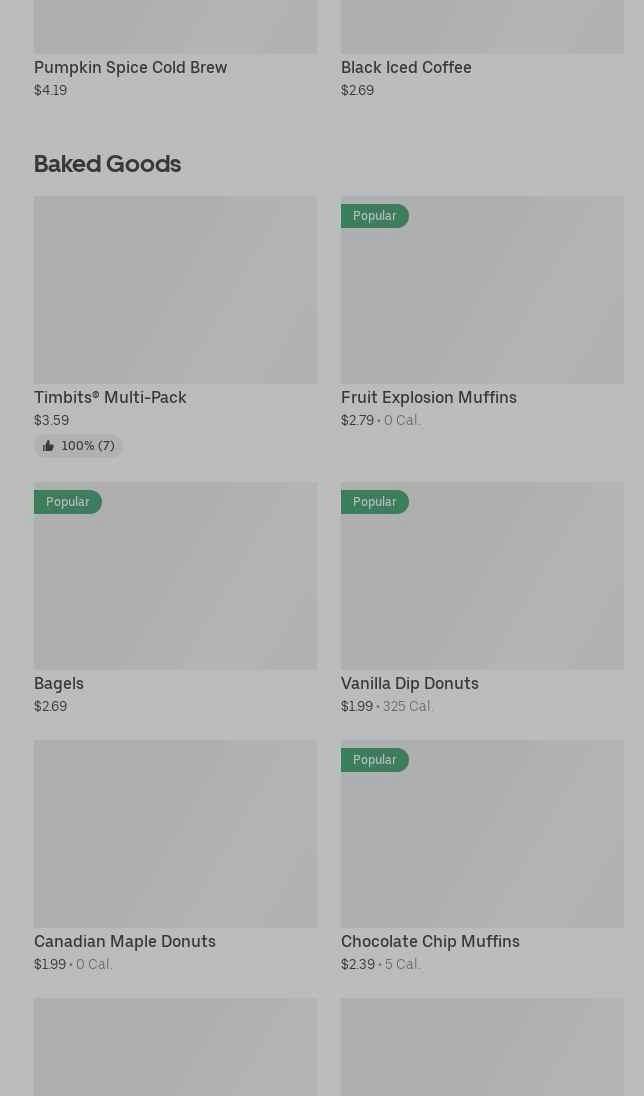Open the Fruit Explosion Muffins product image

pyautogui.click(x=482, y=300)
